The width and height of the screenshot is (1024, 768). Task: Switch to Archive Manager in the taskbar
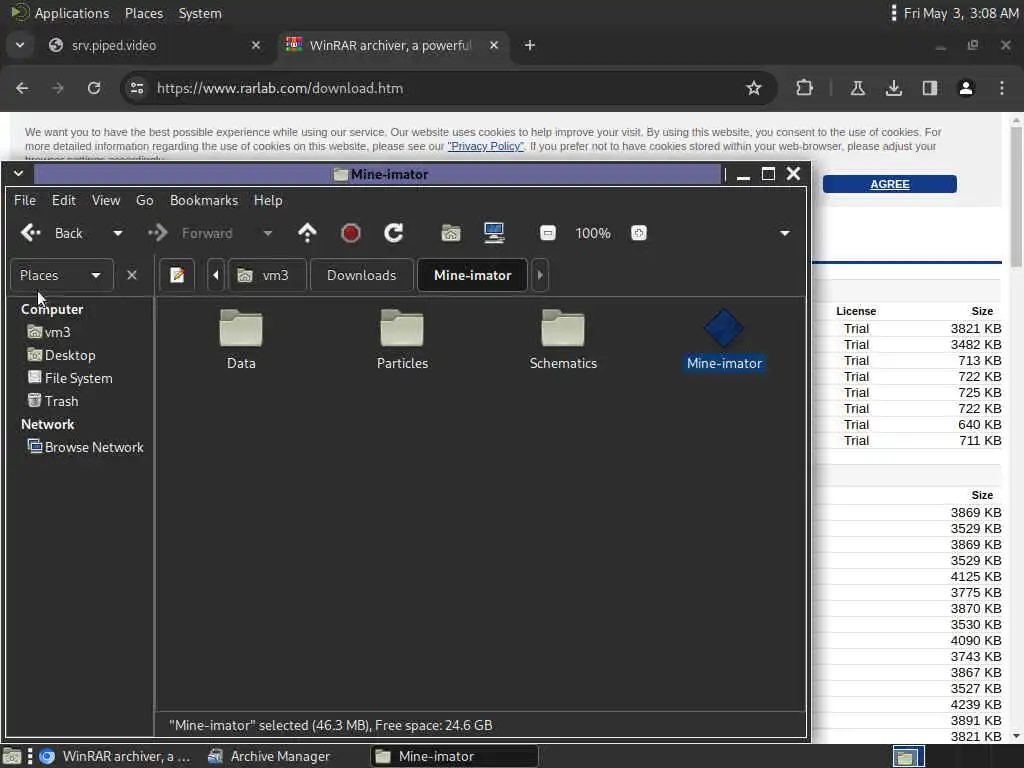(x=269, y=756)
